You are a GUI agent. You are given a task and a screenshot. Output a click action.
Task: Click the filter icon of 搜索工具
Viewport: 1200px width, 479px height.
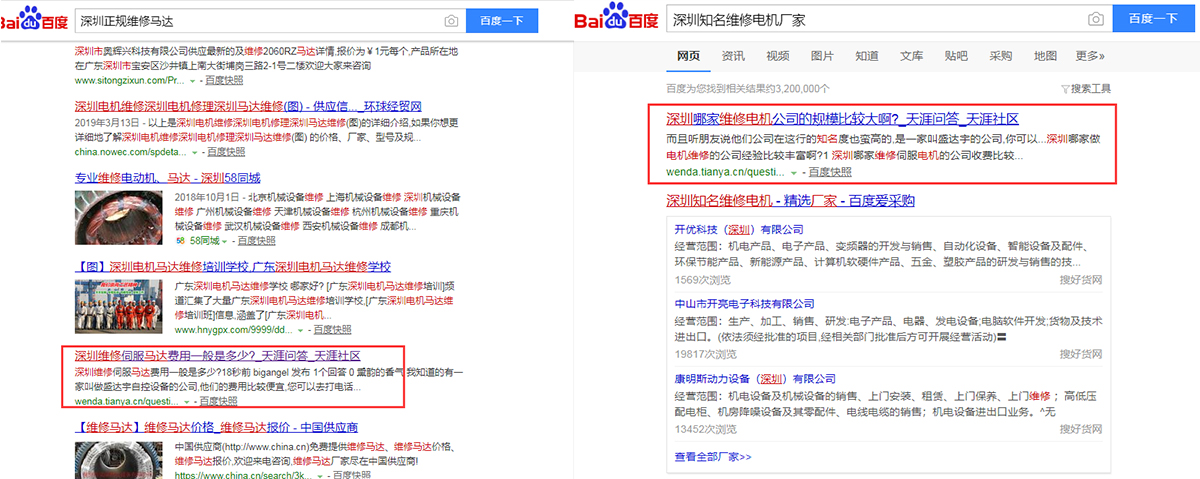pyautogui.click(x=1064, y=89)
